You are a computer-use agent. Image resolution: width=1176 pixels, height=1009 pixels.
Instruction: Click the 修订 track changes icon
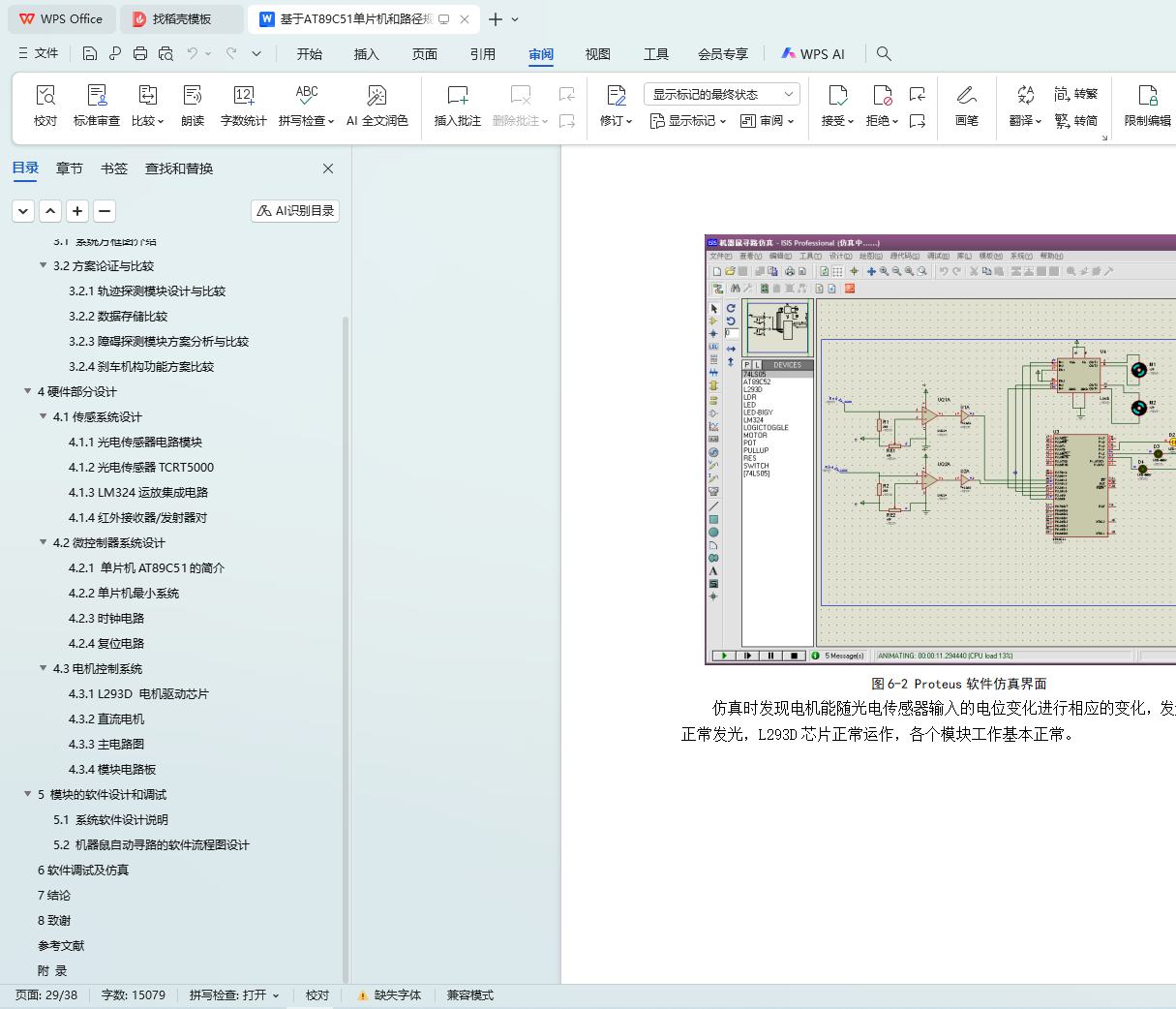coord(616,95)
